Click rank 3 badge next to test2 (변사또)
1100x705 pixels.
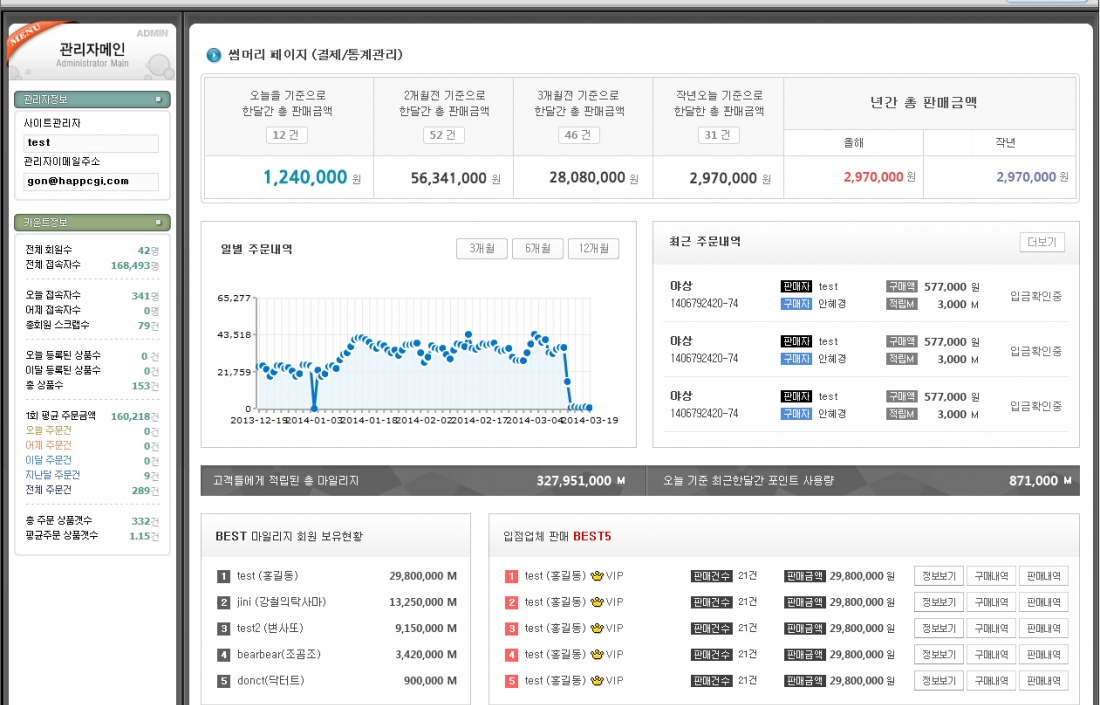(224, 628)
